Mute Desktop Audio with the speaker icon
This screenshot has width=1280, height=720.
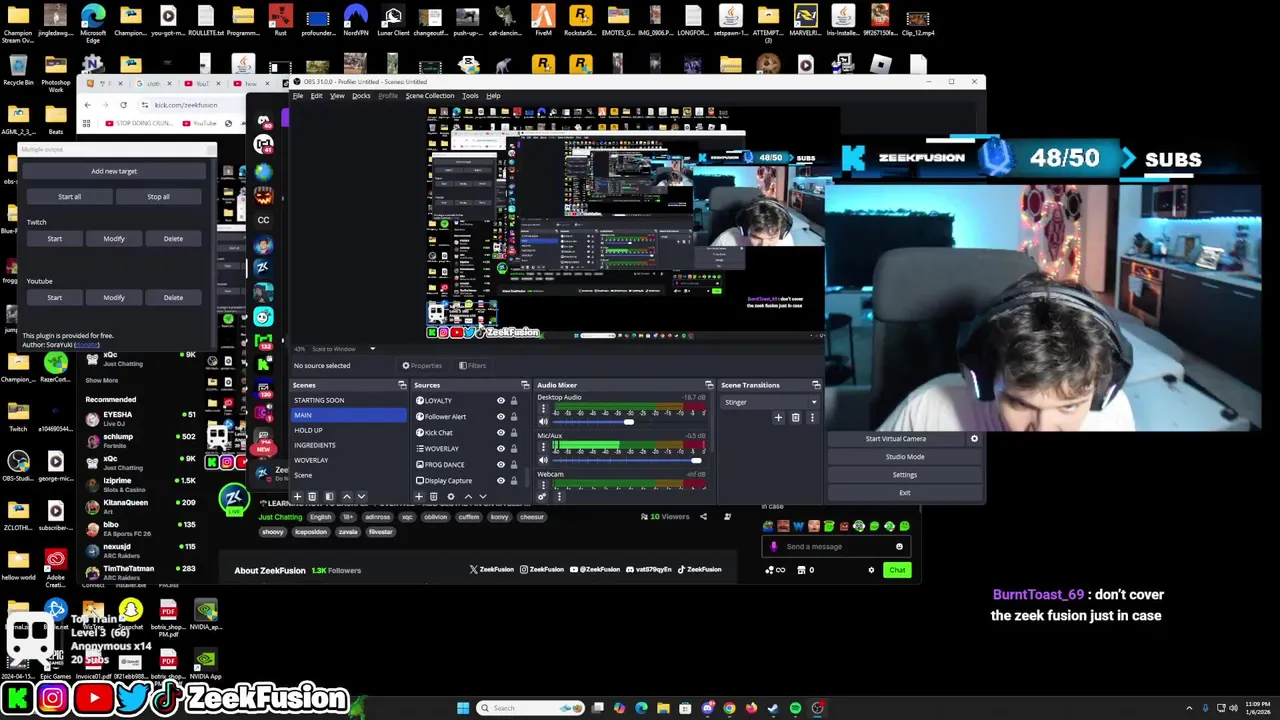(543, 422)
